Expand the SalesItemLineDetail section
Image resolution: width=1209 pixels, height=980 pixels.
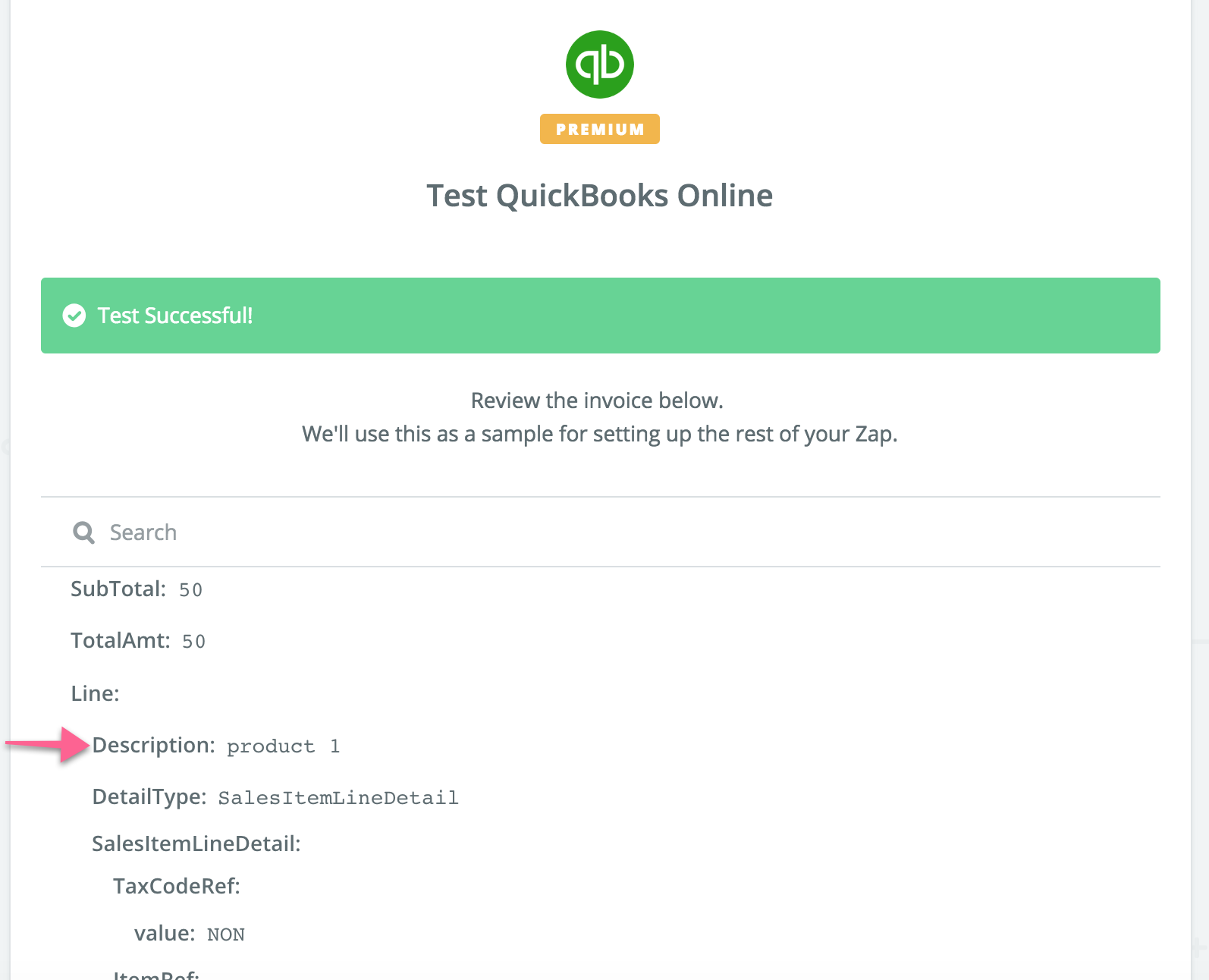[196, 843]
